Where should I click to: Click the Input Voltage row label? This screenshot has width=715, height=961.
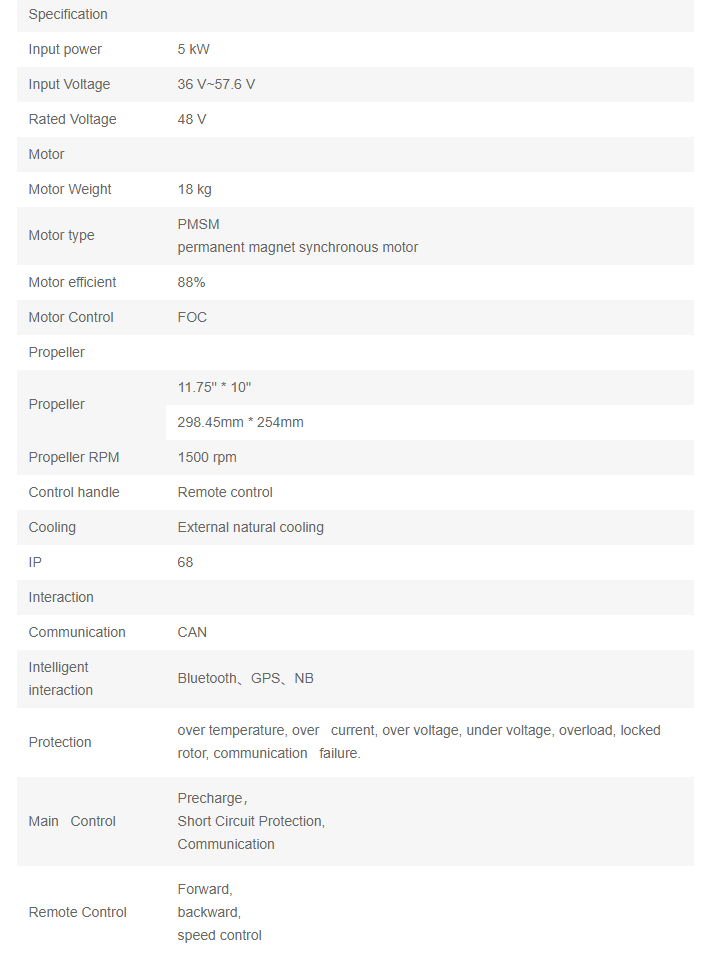pyautogui.click(x=69, y=85)
